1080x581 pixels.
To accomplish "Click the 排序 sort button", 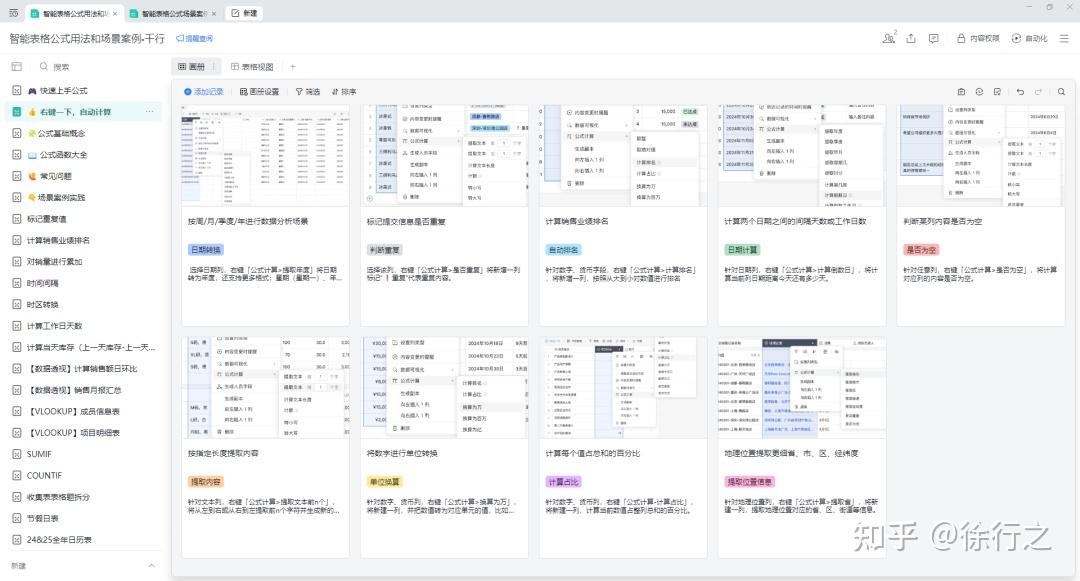I will point(344,92).
